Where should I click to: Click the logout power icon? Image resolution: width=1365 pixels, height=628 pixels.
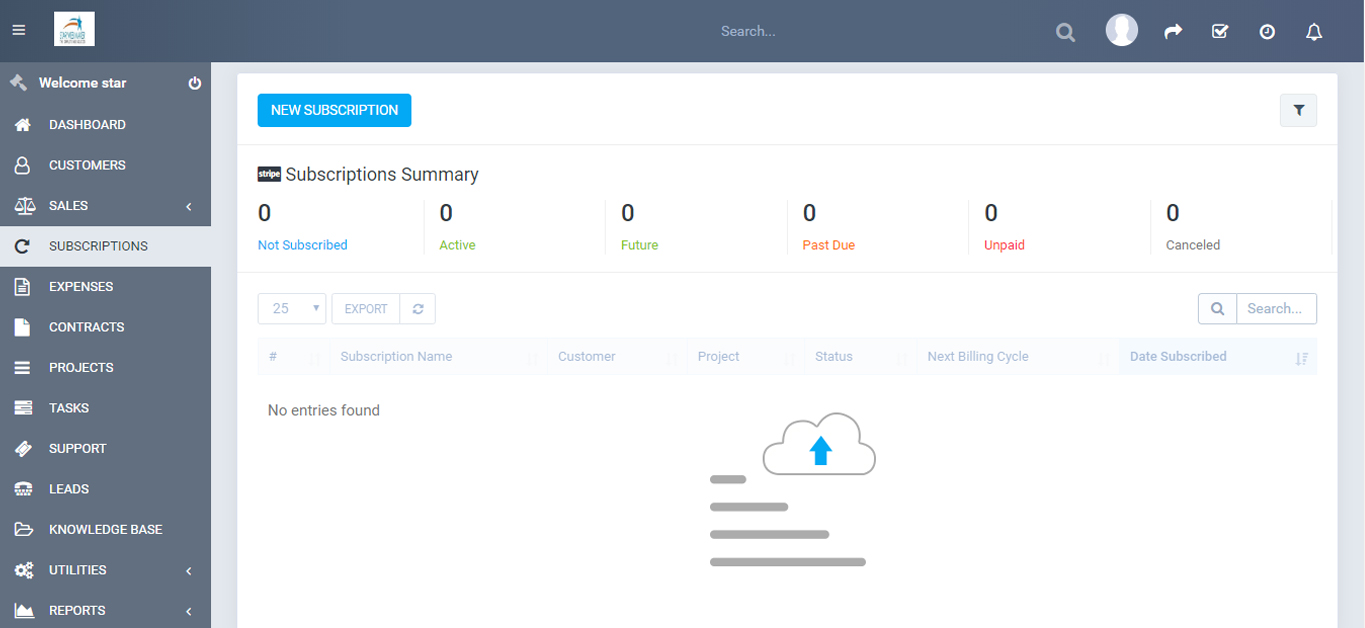click(195, 83)
